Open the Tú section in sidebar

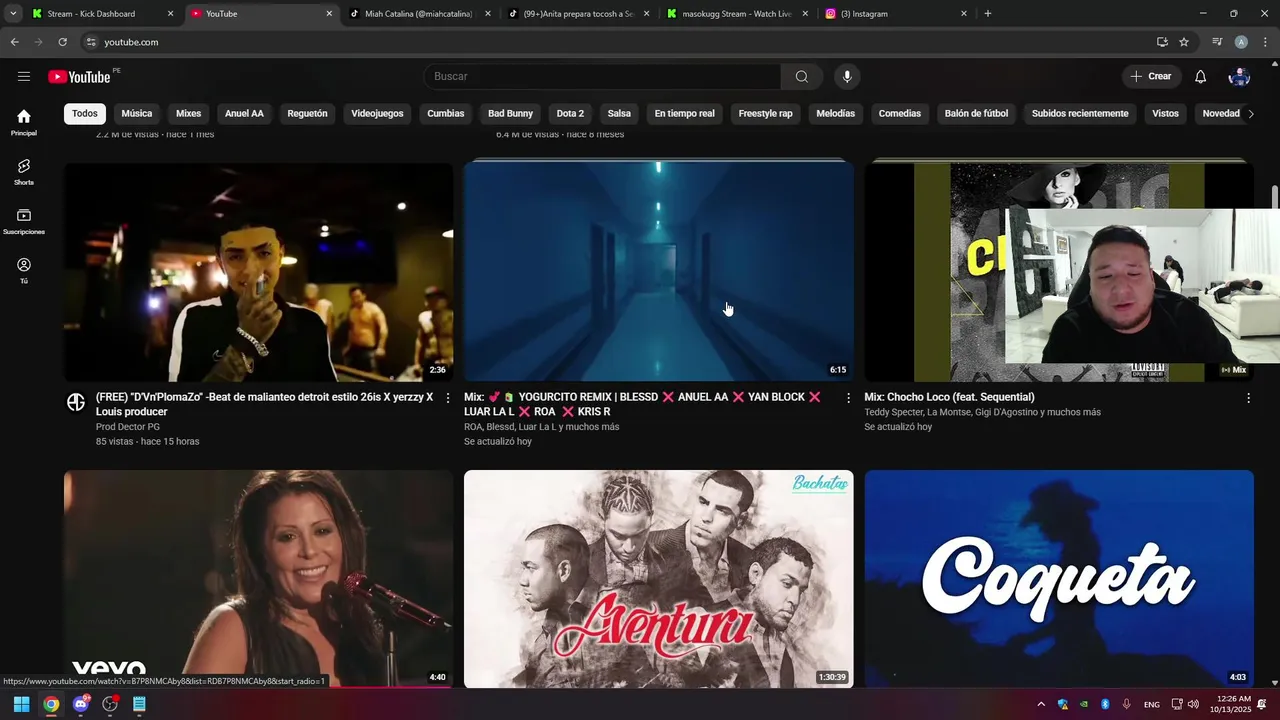(24, 270)
